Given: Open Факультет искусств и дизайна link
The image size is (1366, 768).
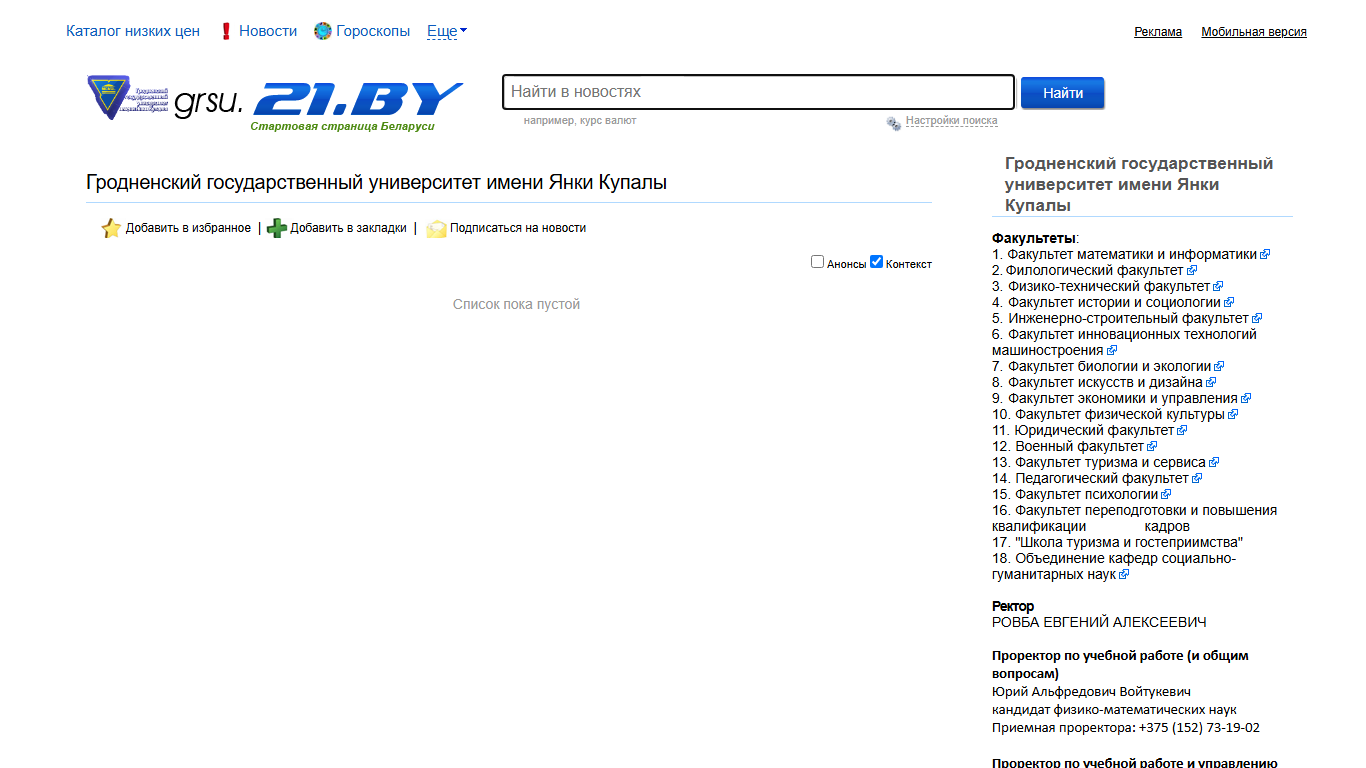Looking at the screenshot, I should pyautogui.click(x=1105, y=383).
